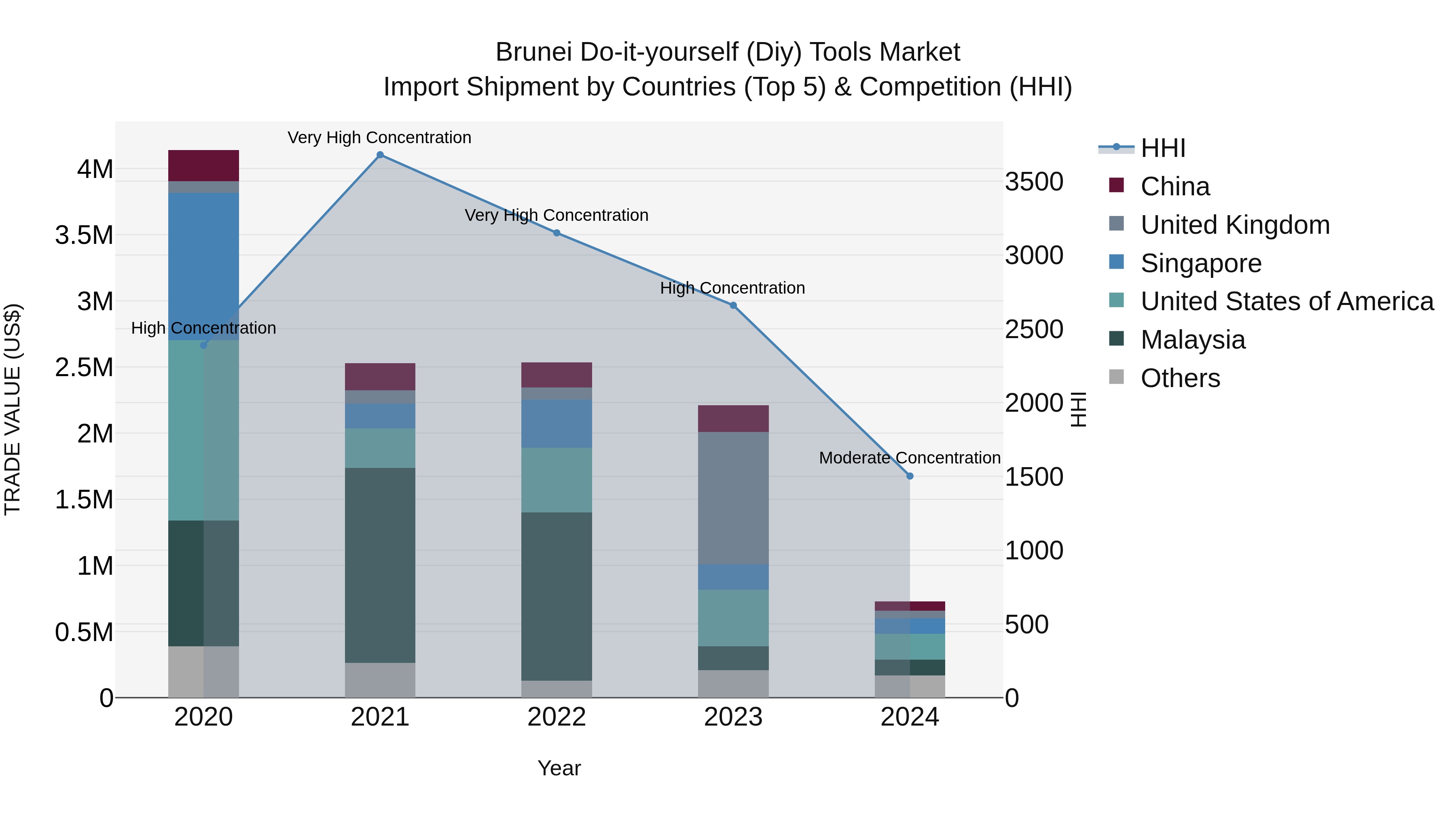
Task: Click the 'Year' x-axis title
Action: tap(559, 768)
